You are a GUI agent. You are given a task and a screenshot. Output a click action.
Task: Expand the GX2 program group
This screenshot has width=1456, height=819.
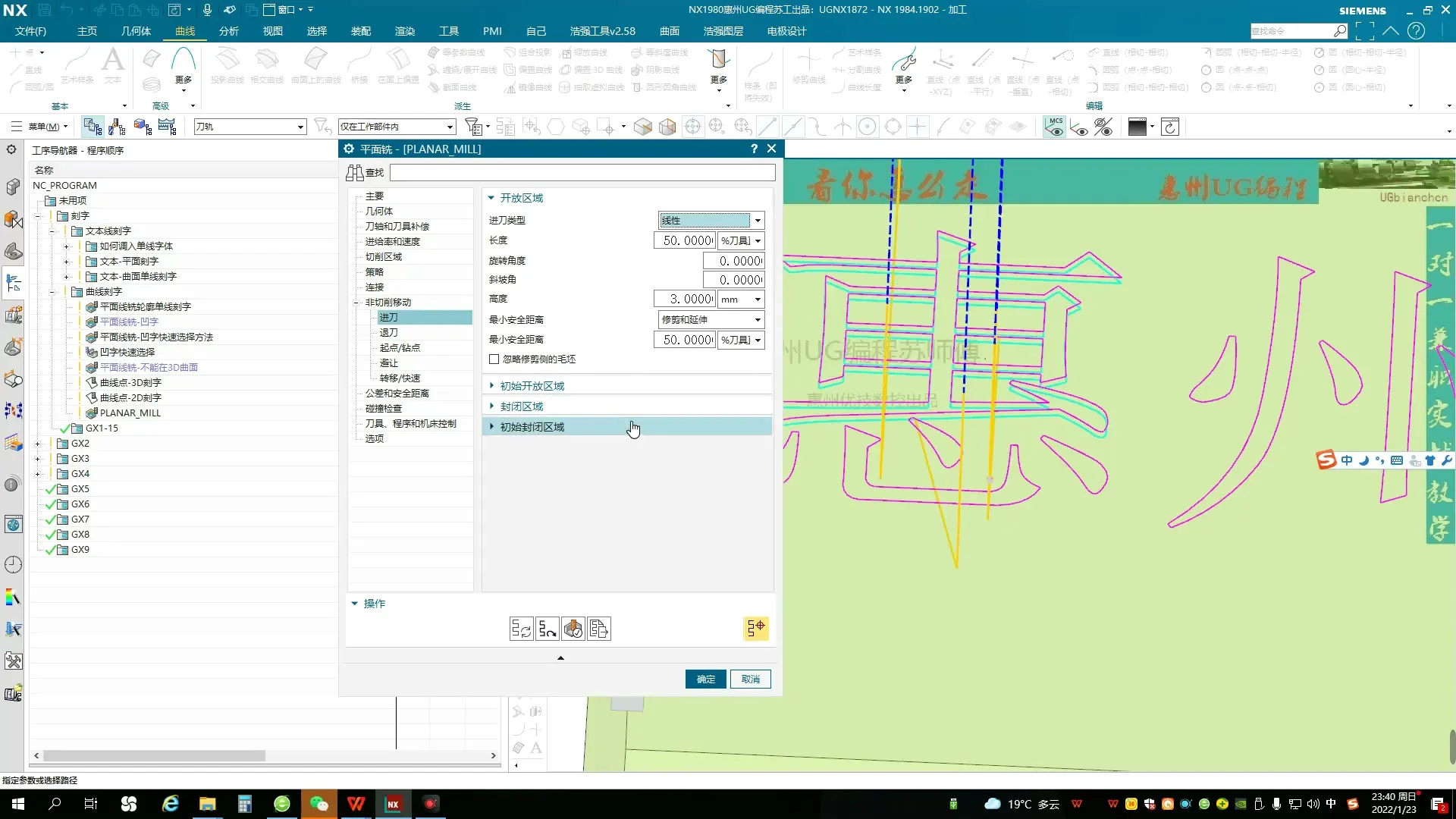(37, 444)
